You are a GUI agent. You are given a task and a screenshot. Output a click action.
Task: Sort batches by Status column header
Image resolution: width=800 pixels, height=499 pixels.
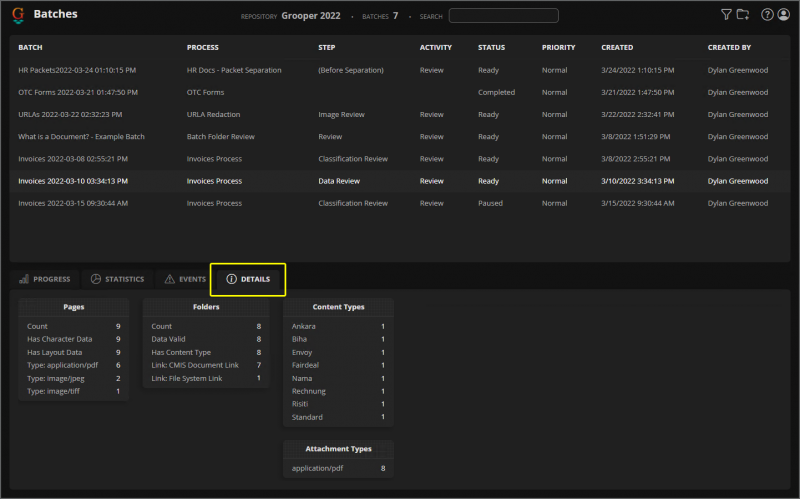click(x=491, y=47)
